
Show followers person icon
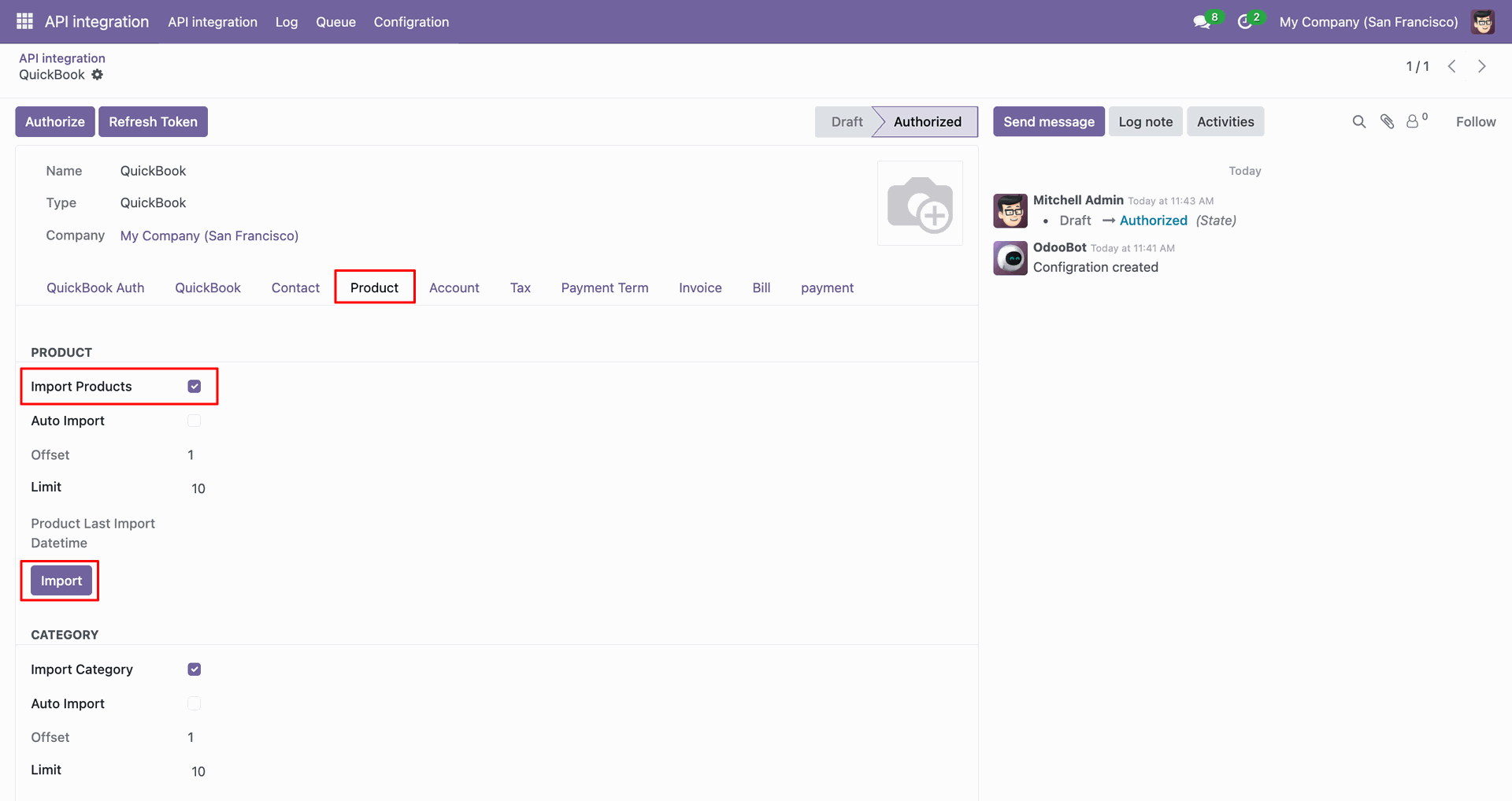tap(1414, 121)
